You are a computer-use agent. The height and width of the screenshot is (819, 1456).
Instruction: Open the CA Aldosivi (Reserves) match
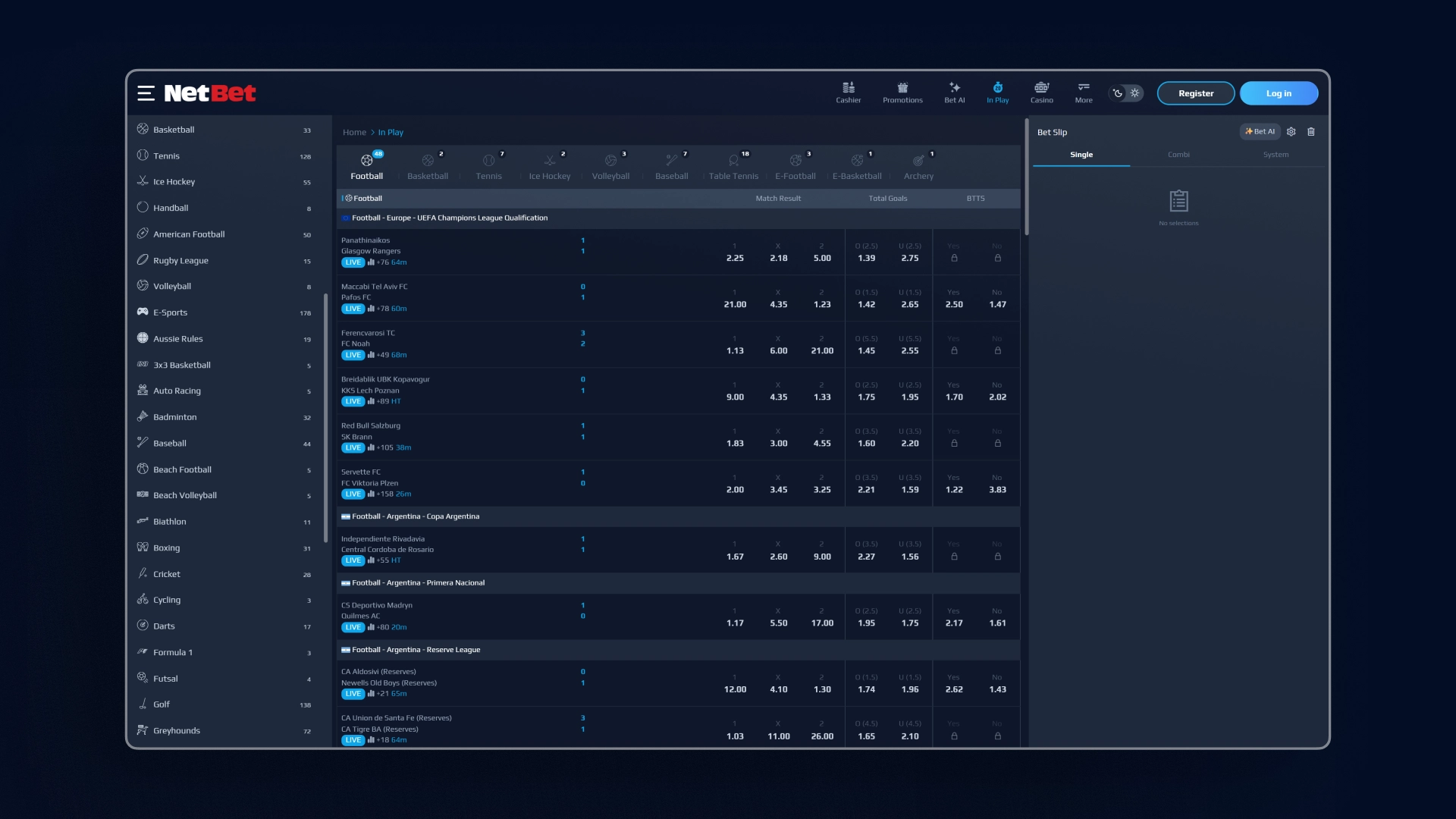pyautogui.click(x=389, y=677)
